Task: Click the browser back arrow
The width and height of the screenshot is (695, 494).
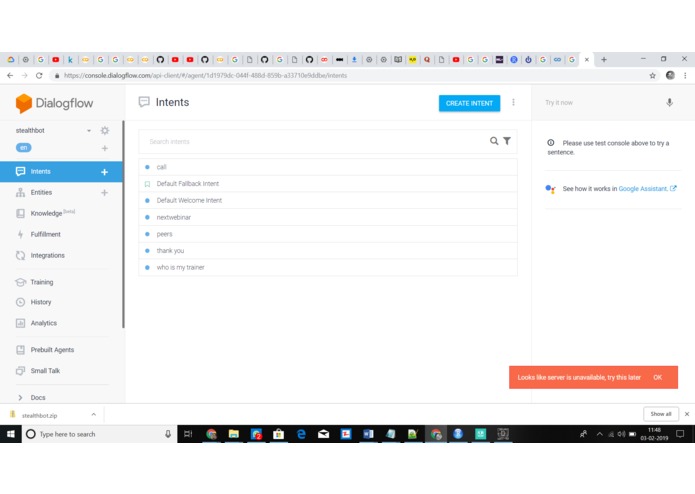Action: [10, 76]
